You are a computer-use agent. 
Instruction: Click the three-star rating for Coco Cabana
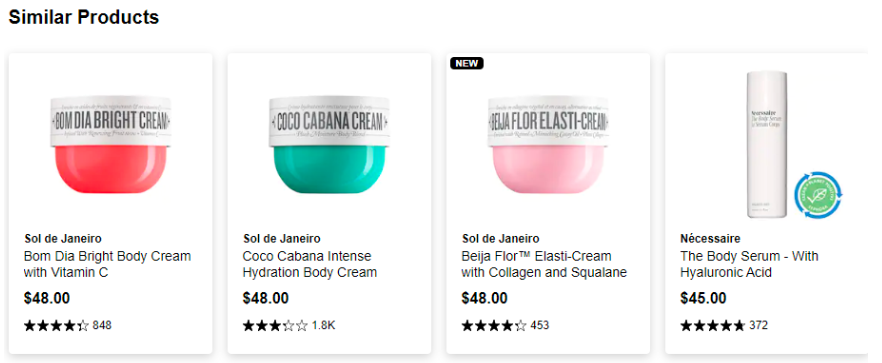click(275, 325)
